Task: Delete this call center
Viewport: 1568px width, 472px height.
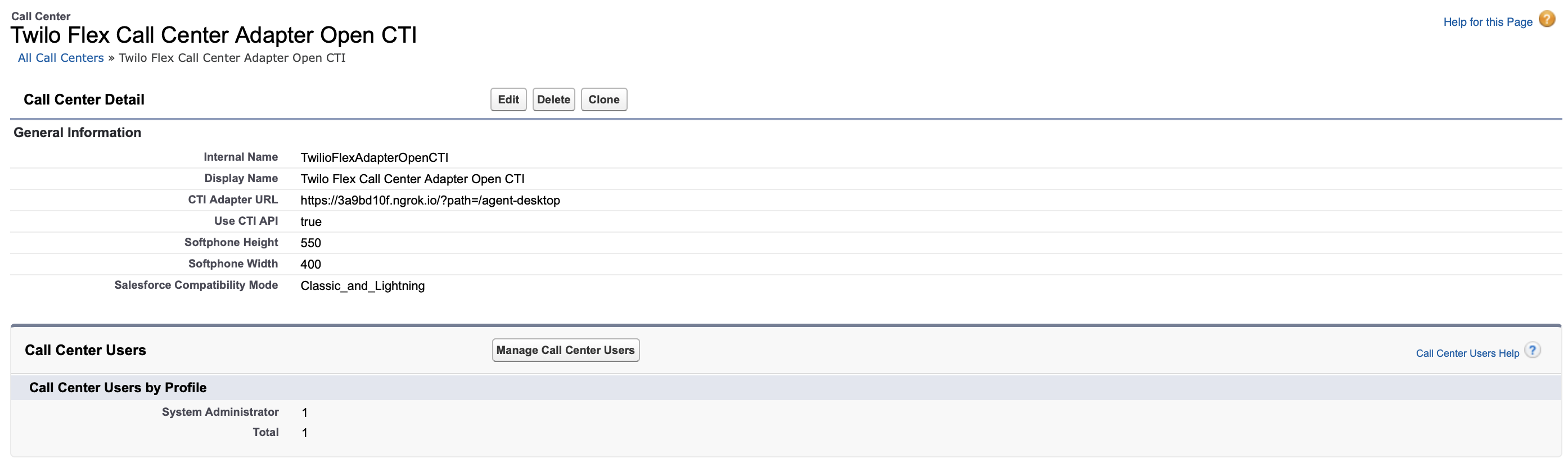Action: [553, 100]
